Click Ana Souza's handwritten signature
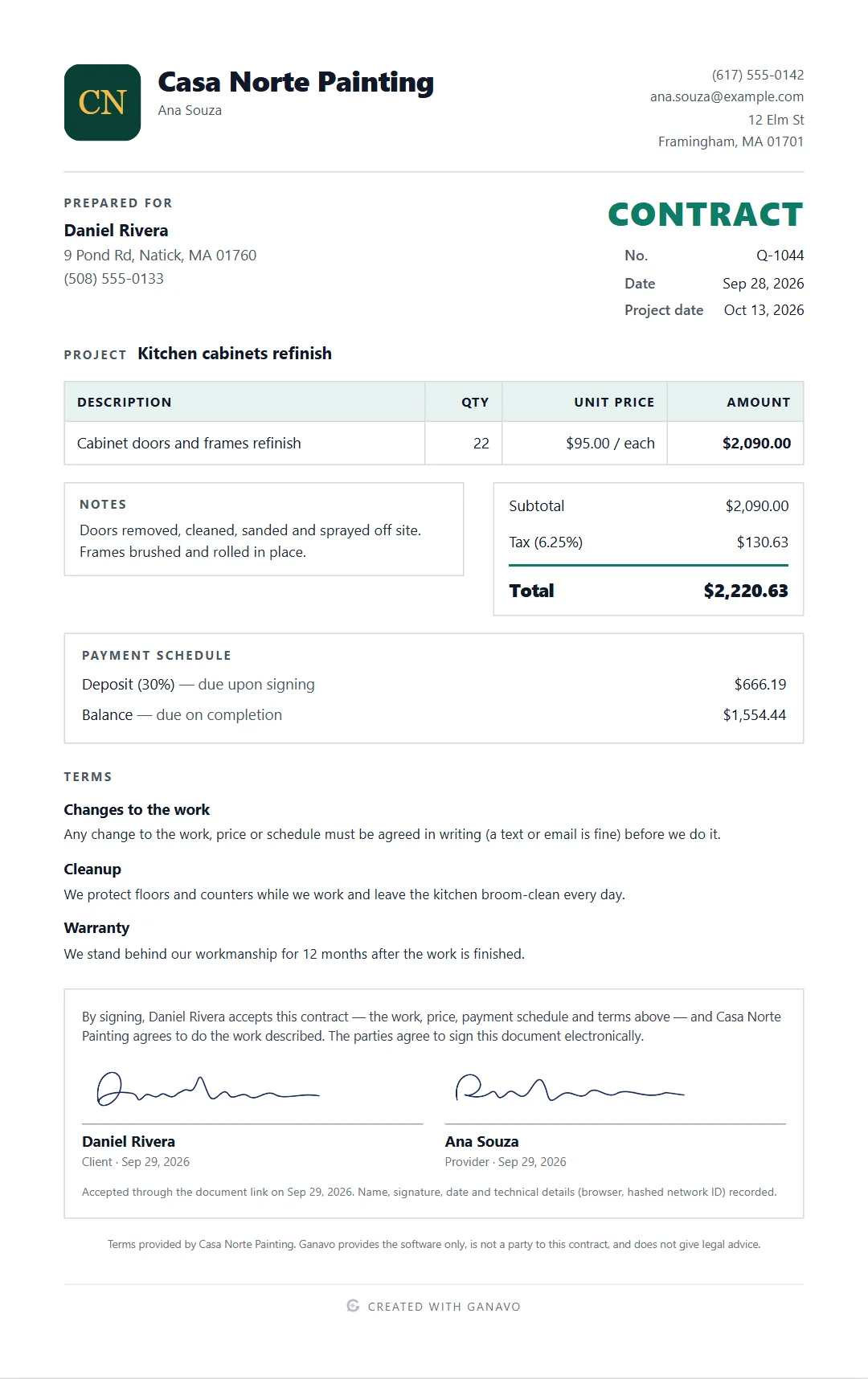The image size is (868, 1379). pos(570,1087)
